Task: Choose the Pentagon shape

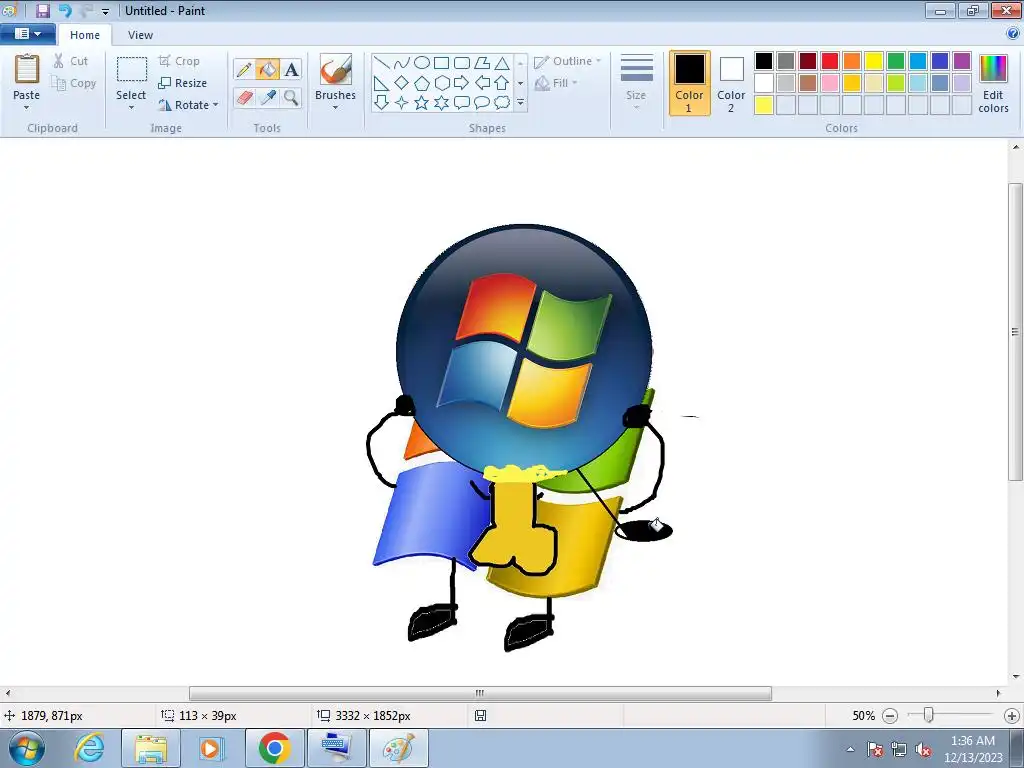Action: click(422, 83)
